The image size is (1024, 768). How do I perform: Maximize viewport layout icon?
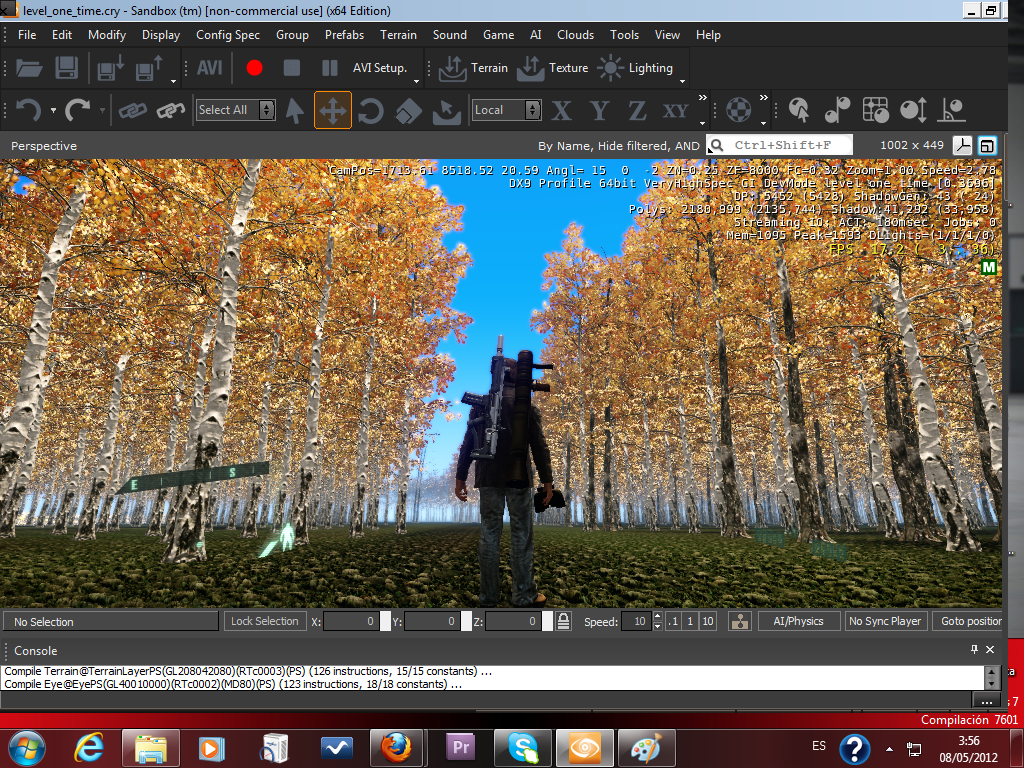pyautogui.click(x=987, y=146)
